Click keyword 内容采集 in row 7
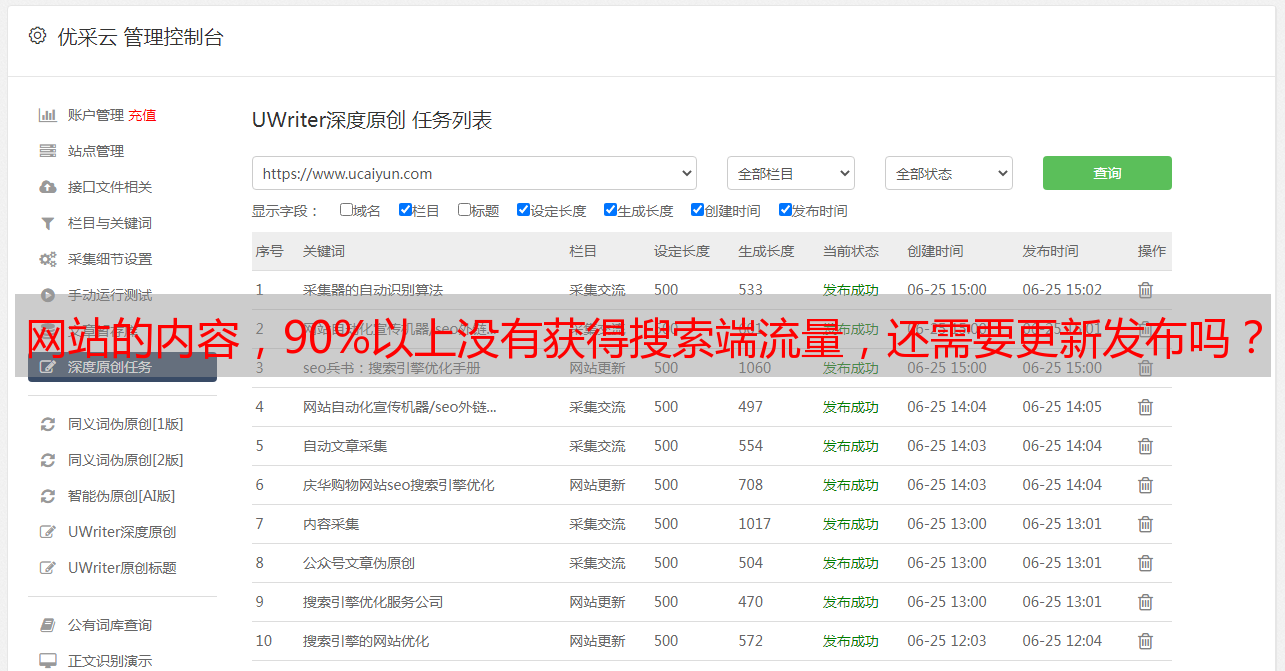 331,524
